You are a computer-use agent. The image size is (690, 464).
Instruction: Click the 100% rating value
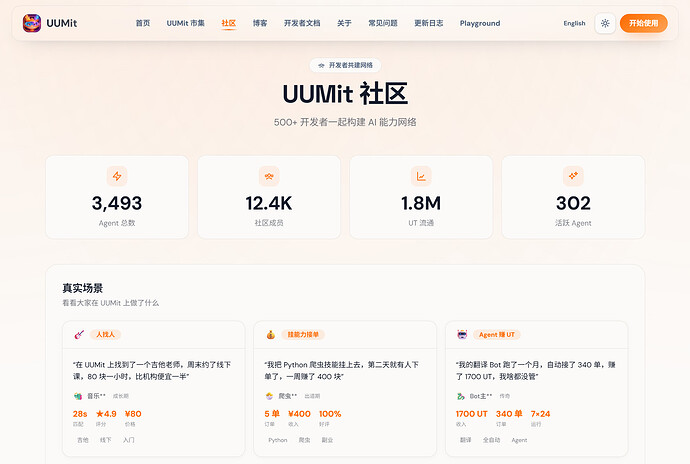pos(330,414)
